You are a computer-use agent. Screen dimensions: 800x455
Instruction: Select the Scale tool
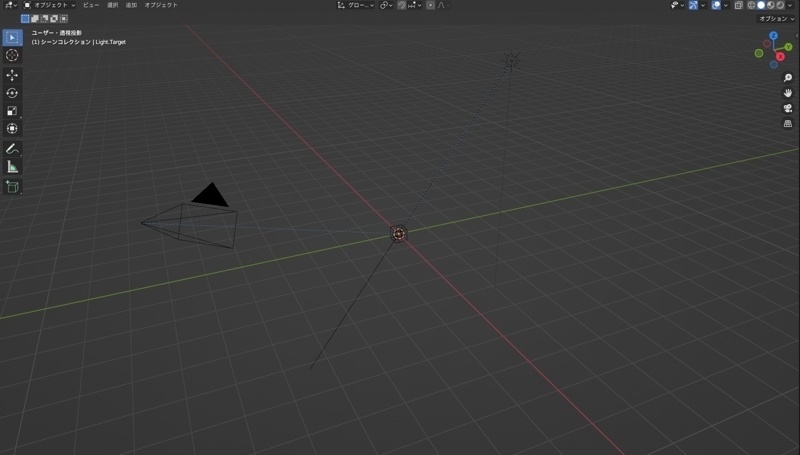[12, 111]
